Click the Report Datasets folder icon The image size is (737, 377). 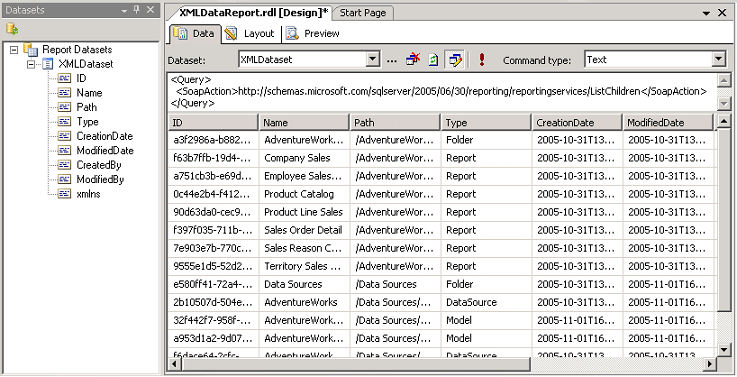coord(31,49)
